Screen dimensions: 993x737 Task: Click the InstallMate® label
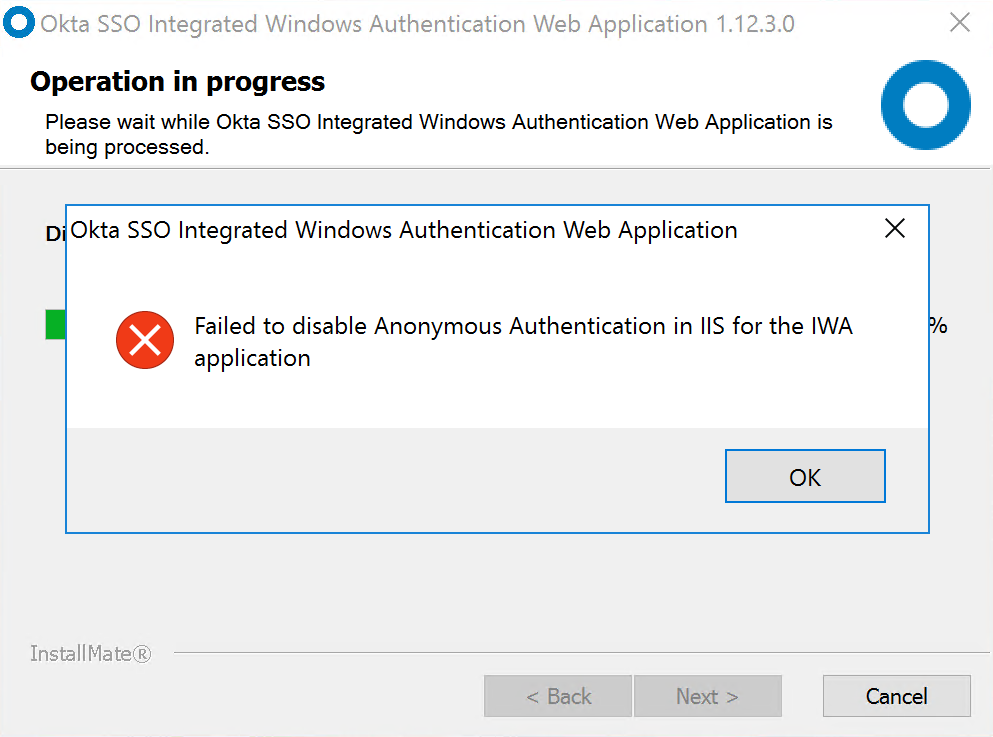pyautogui.click(x=90, y=654)
